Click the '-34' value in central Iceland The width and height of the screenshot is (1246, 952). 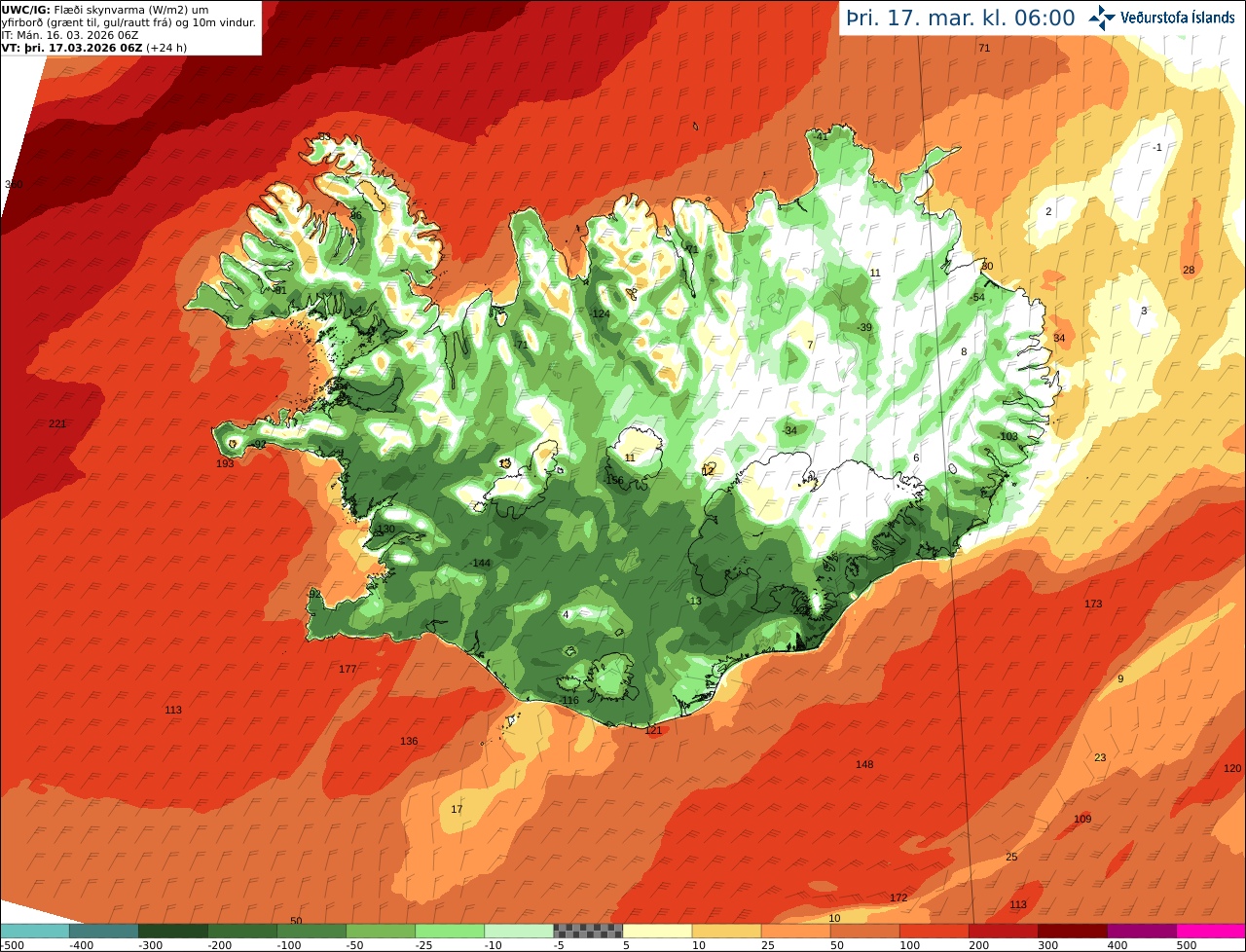[x=789, y=430]
